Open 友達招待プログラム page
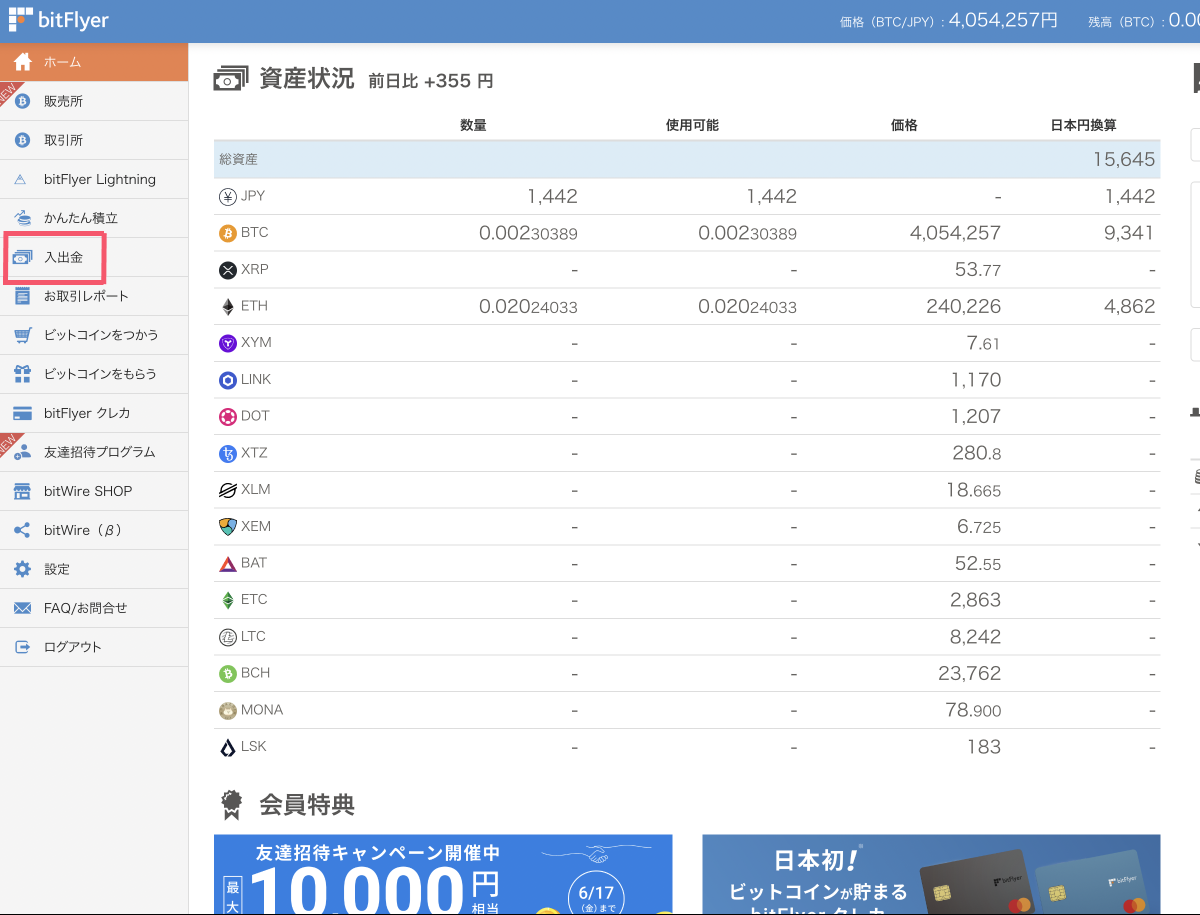This screenshot has height=915, width=1200. point(94,452)
